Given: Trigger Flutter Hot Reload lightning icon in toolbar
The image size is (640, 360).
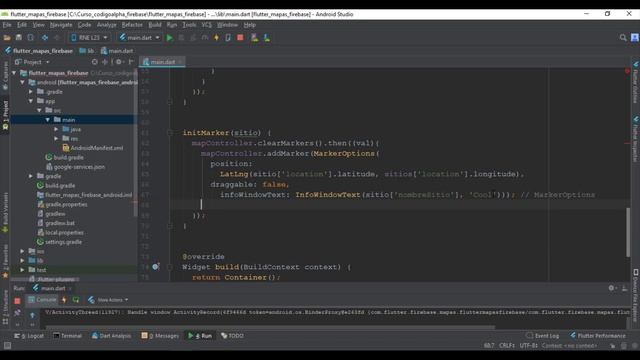Looking at the screenshot, I should [216, 38].
